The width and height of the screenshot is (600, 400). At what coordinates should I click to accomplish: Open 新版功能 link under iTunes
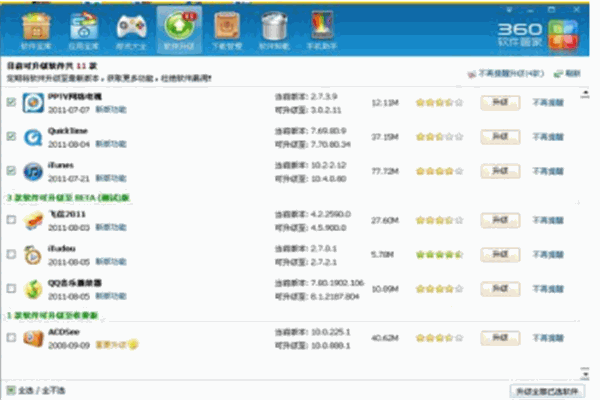111,178
